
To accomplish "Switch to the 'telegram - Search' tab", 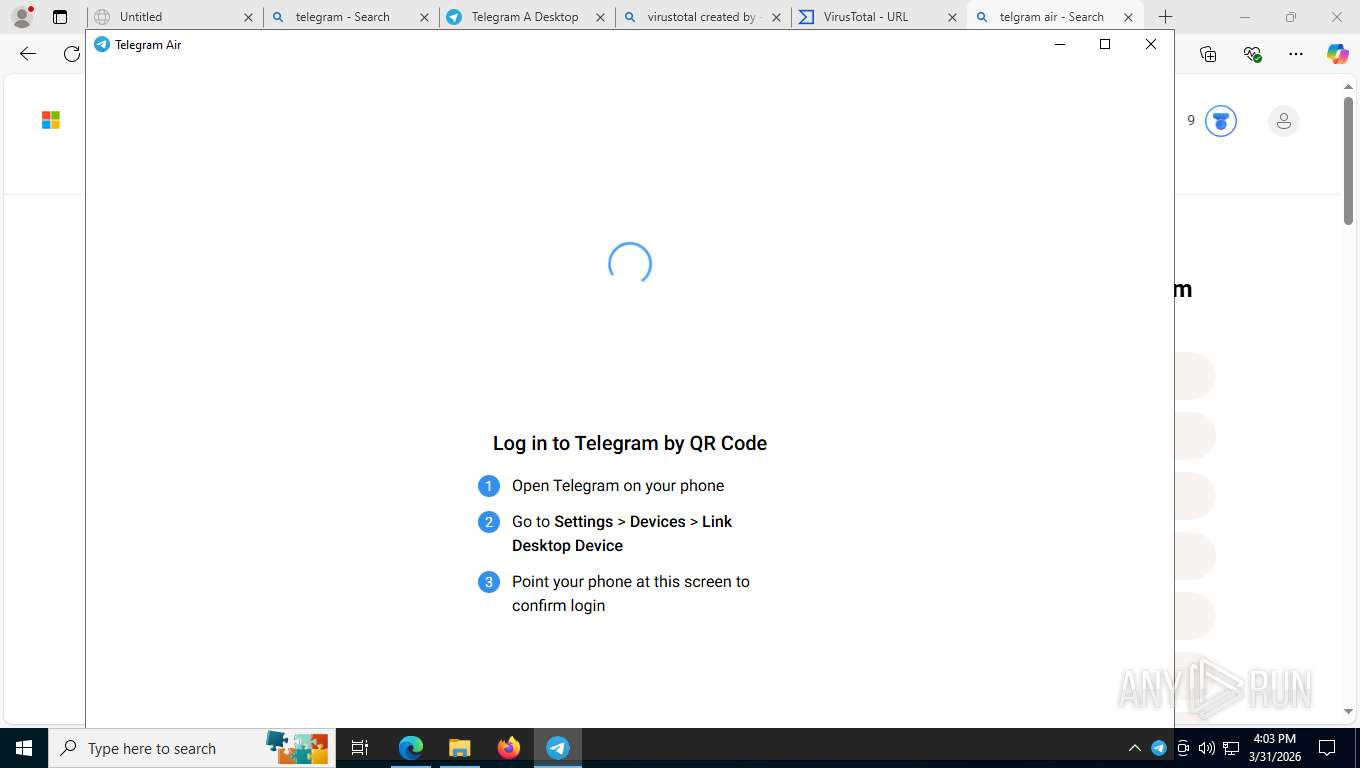I will 351,17.
